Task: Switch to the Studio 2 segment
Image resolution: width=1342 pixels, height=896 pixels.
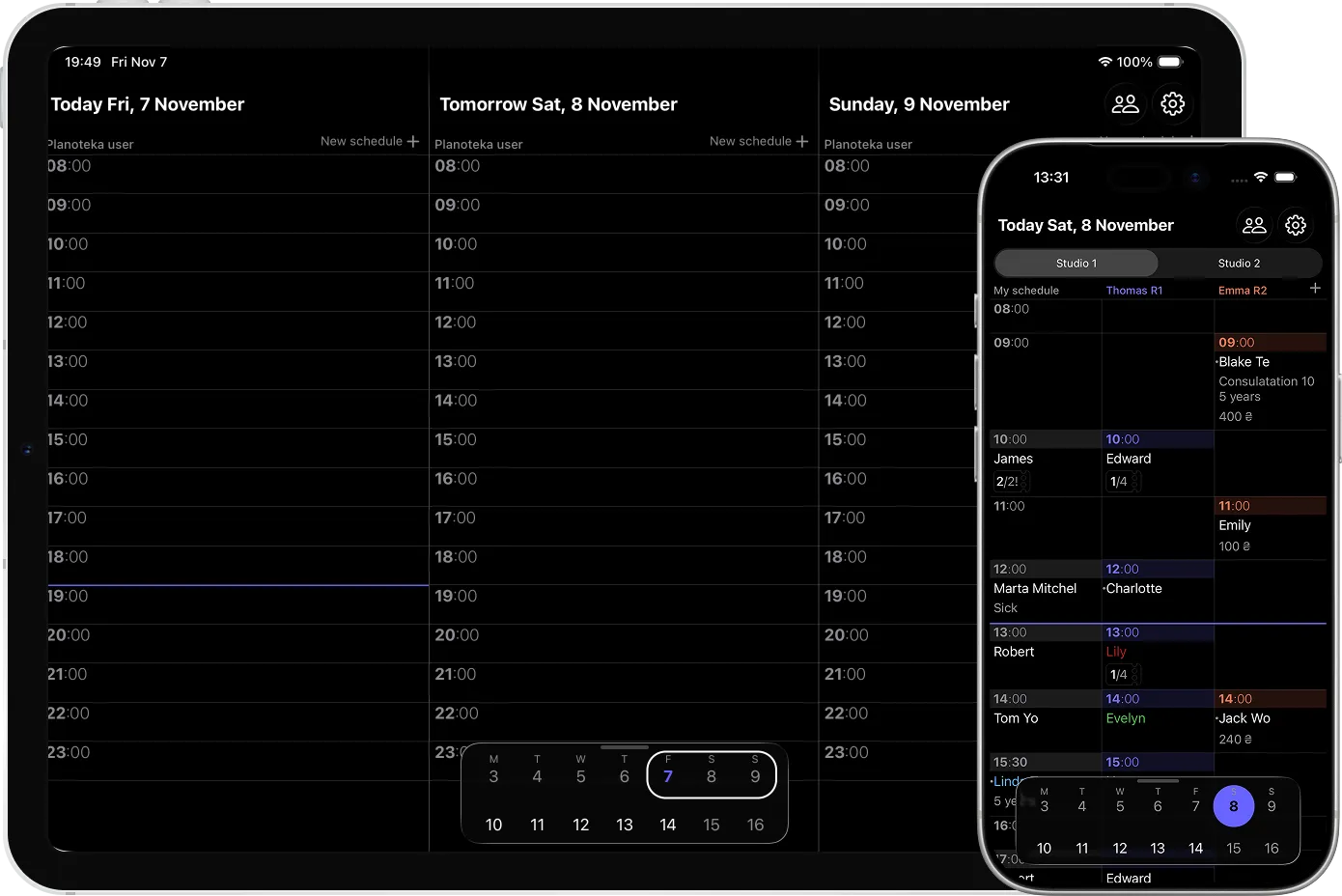Action: click(1238, 264)
